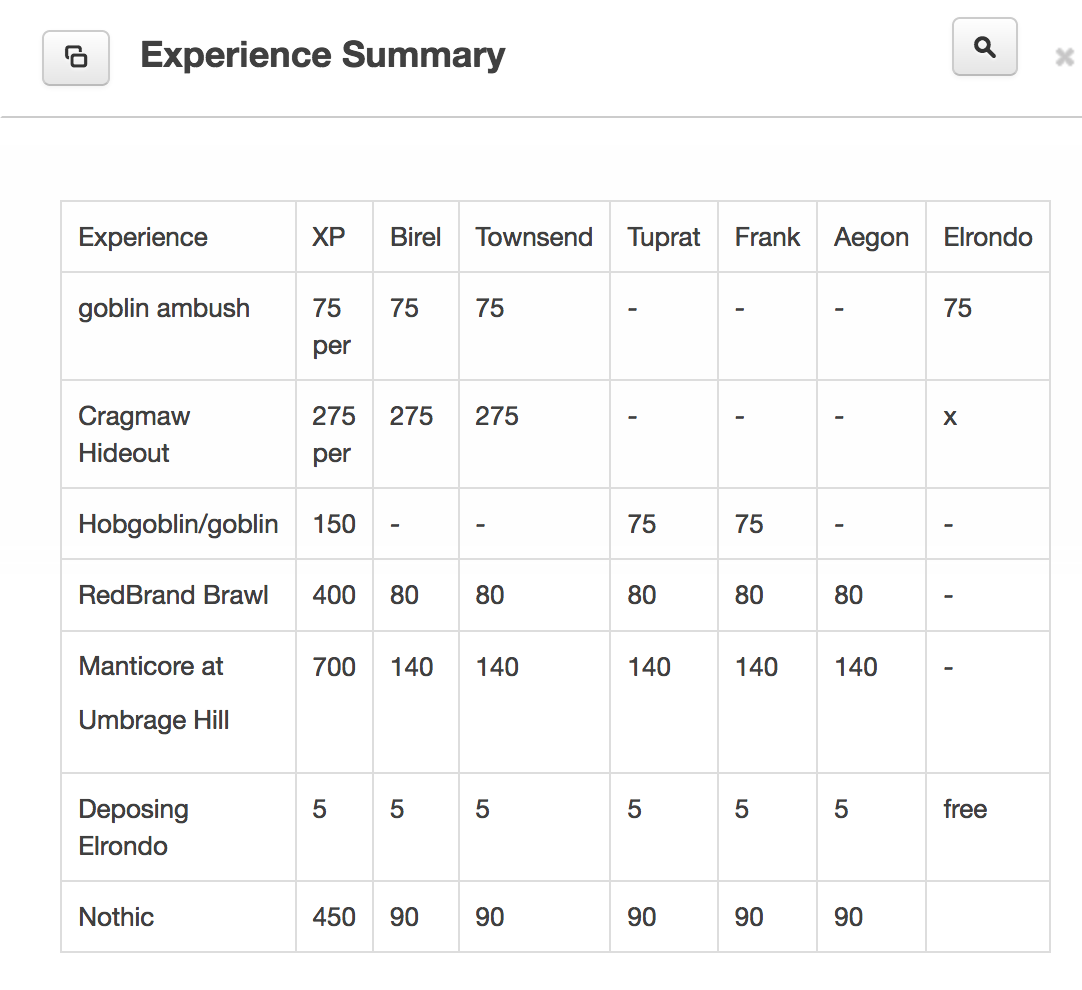The width and height of the screenshot is (1082, 990).
Task: Select the Cragmaw Hideout row label
Action: pyautogui.click(x=134, y=434)
